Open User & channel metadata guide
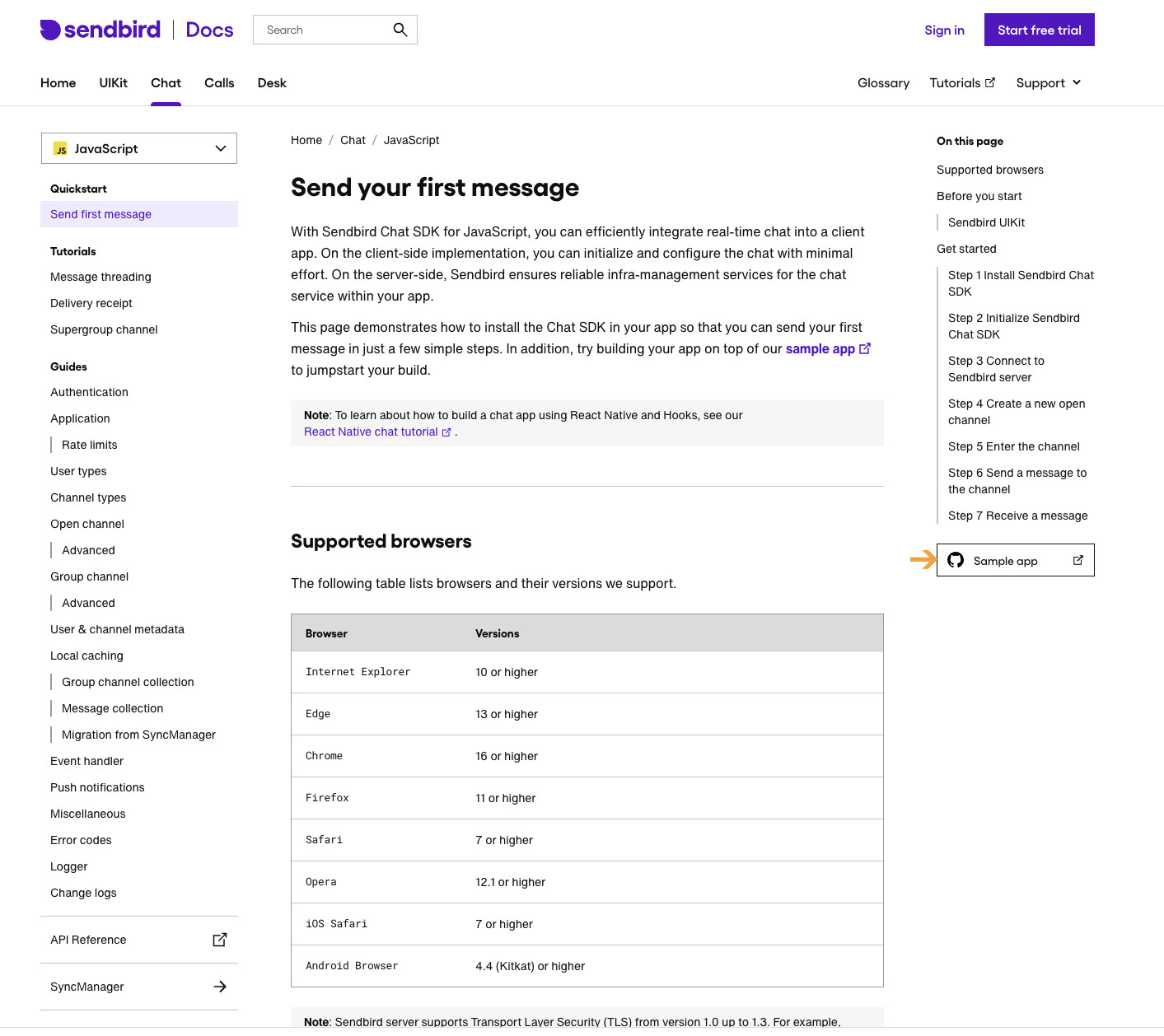Viewport: 1164px width, 1036px height. (x=117, y=630)
